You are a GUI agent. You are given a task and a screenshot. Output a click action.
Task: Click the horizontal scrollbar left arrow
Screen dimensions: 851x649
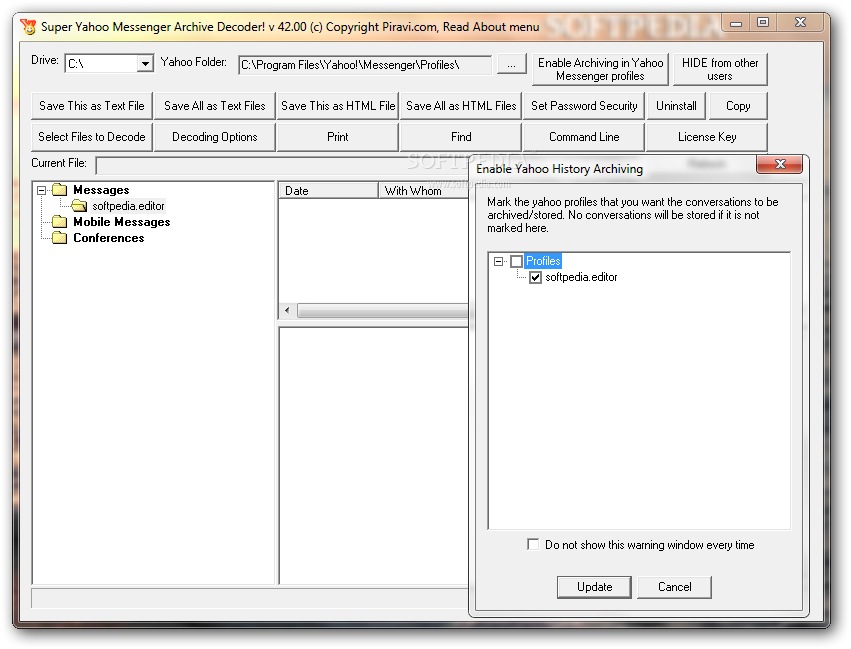pos(287,310)
